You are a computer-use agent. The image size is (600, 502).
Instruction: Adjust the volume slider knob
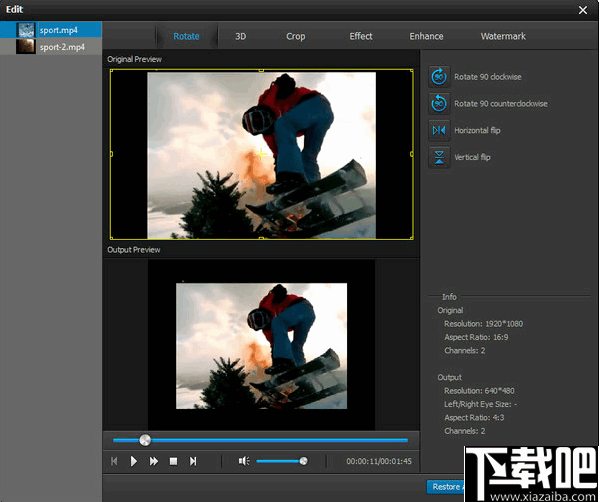click(x=303, y=461)
